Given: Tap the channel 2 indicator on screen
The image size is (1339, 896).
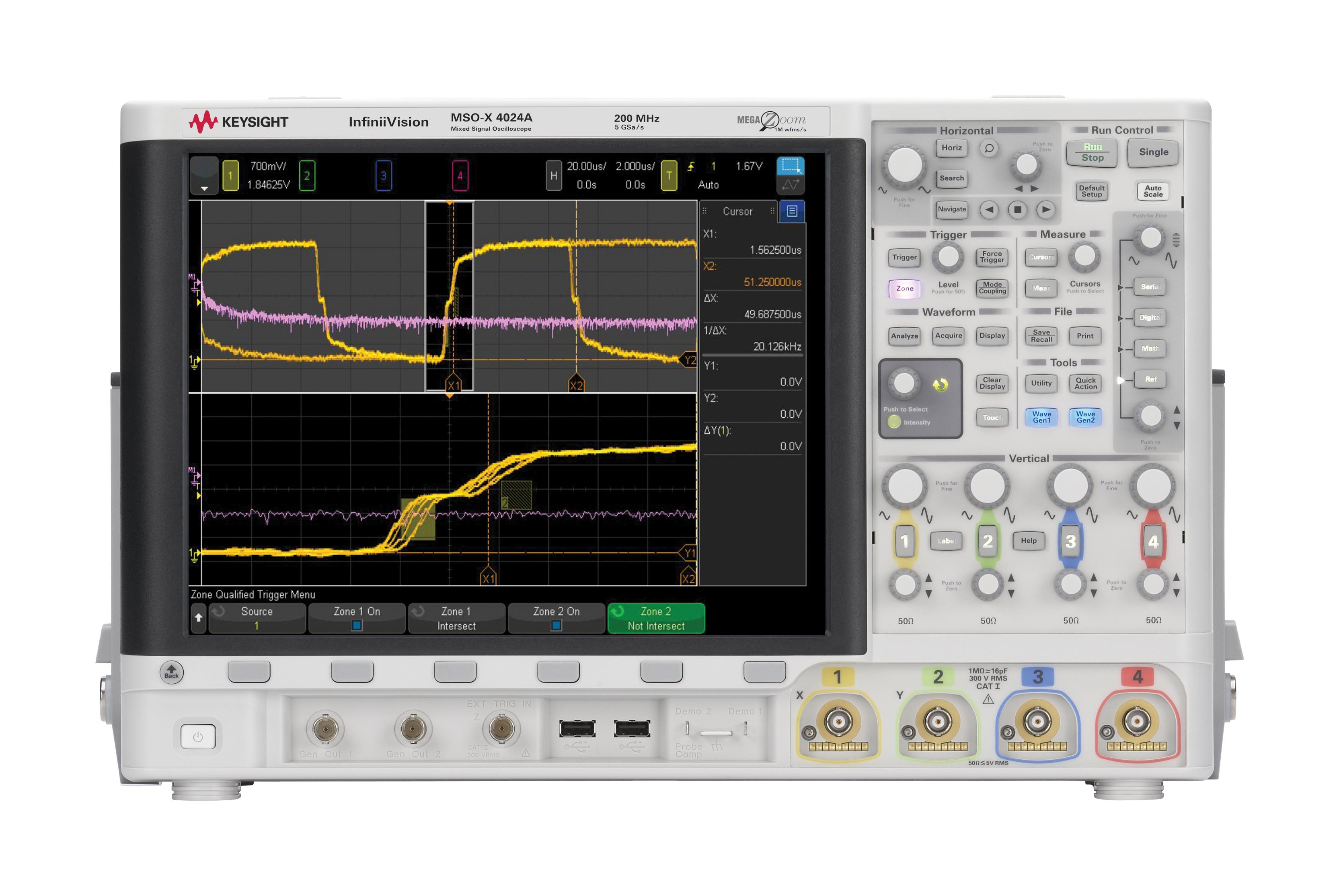Looking at the screenshot, I should click(307, 175).
